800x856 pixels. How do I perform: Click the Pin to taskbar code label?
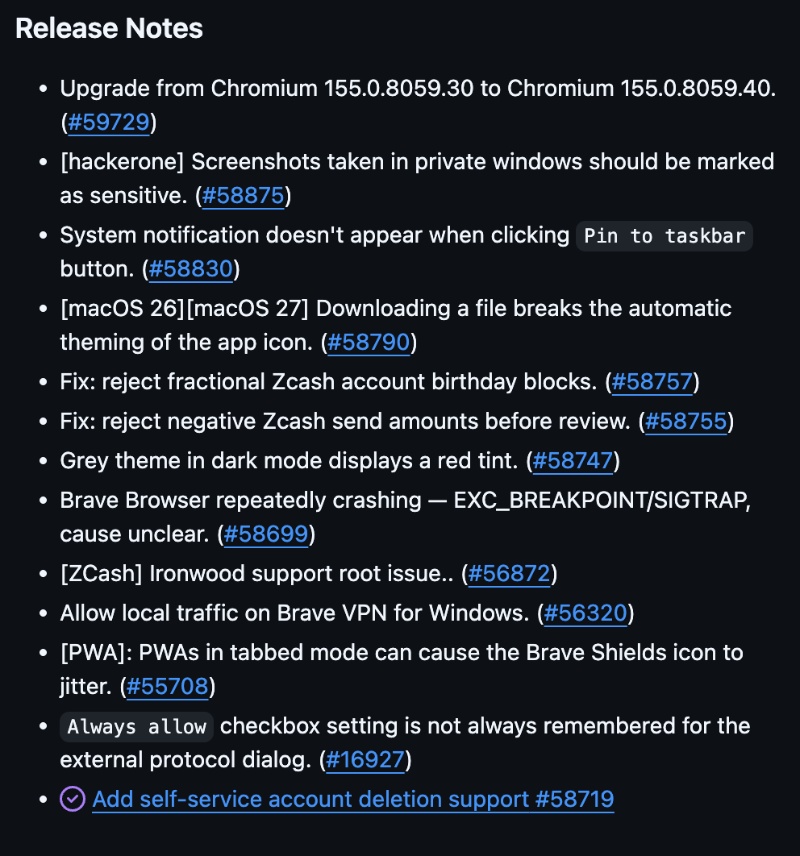tap(665, 236)
